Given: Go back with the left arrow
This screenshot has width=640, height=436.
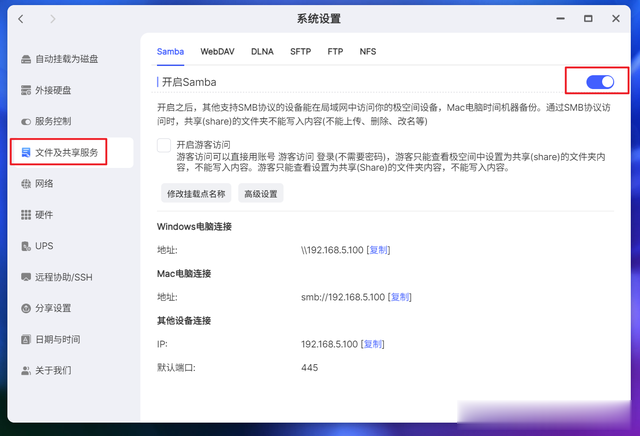Looking at the screenshot, I should (21, 19).
